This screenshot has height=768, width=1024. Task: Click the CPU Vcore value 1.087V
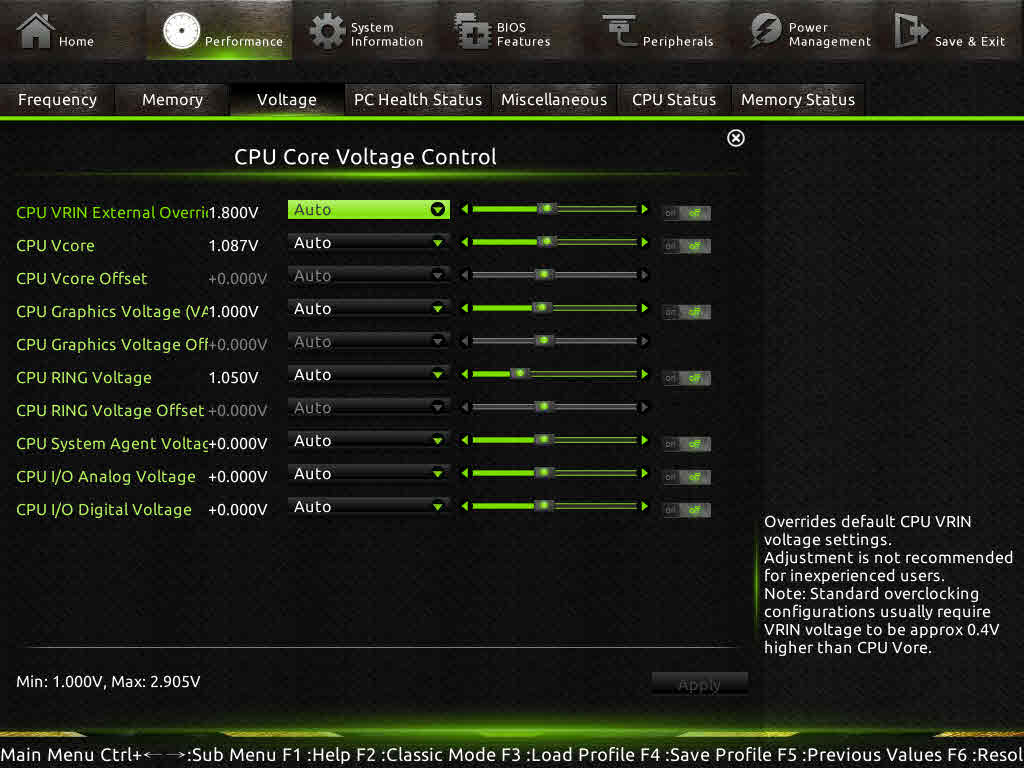[x=233, y=246]
